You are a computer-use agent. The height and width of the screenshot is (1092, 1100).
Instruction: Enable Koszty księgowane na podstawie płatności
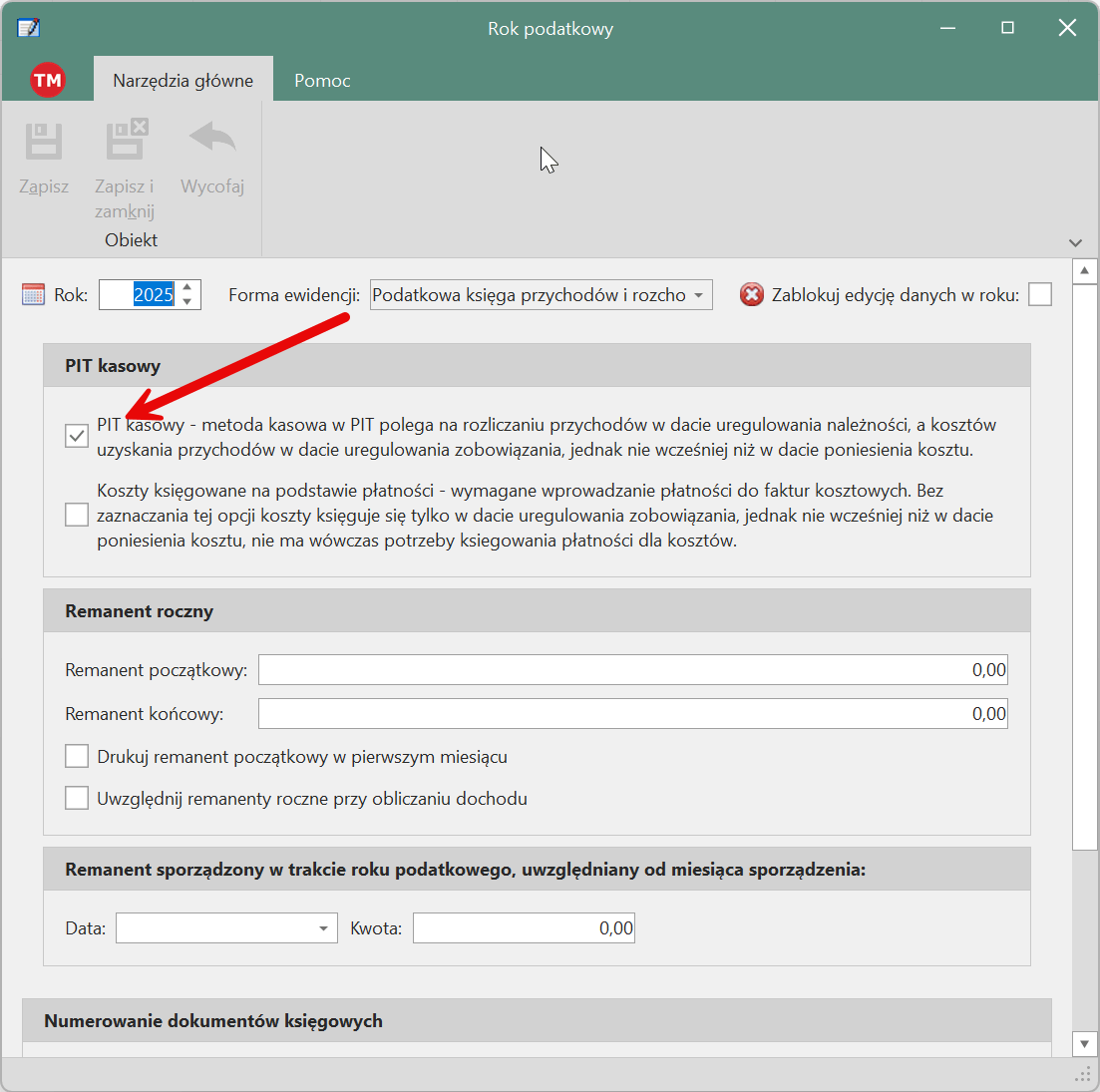(77, 515)
